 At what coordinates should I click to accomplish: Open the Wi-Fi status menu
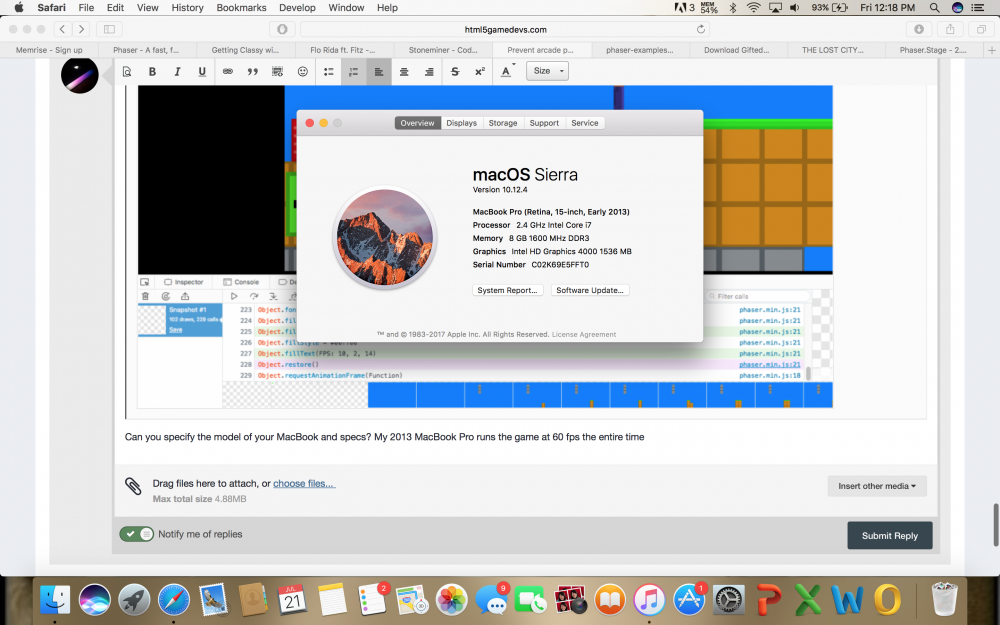coord(754,8)
